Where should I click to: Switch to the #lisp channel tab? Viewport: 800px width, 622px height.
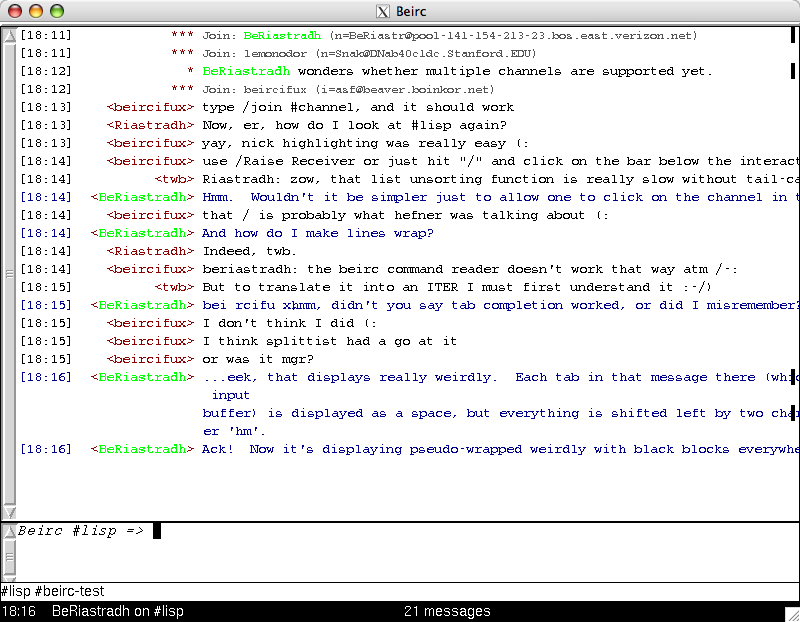coord(15,592)
